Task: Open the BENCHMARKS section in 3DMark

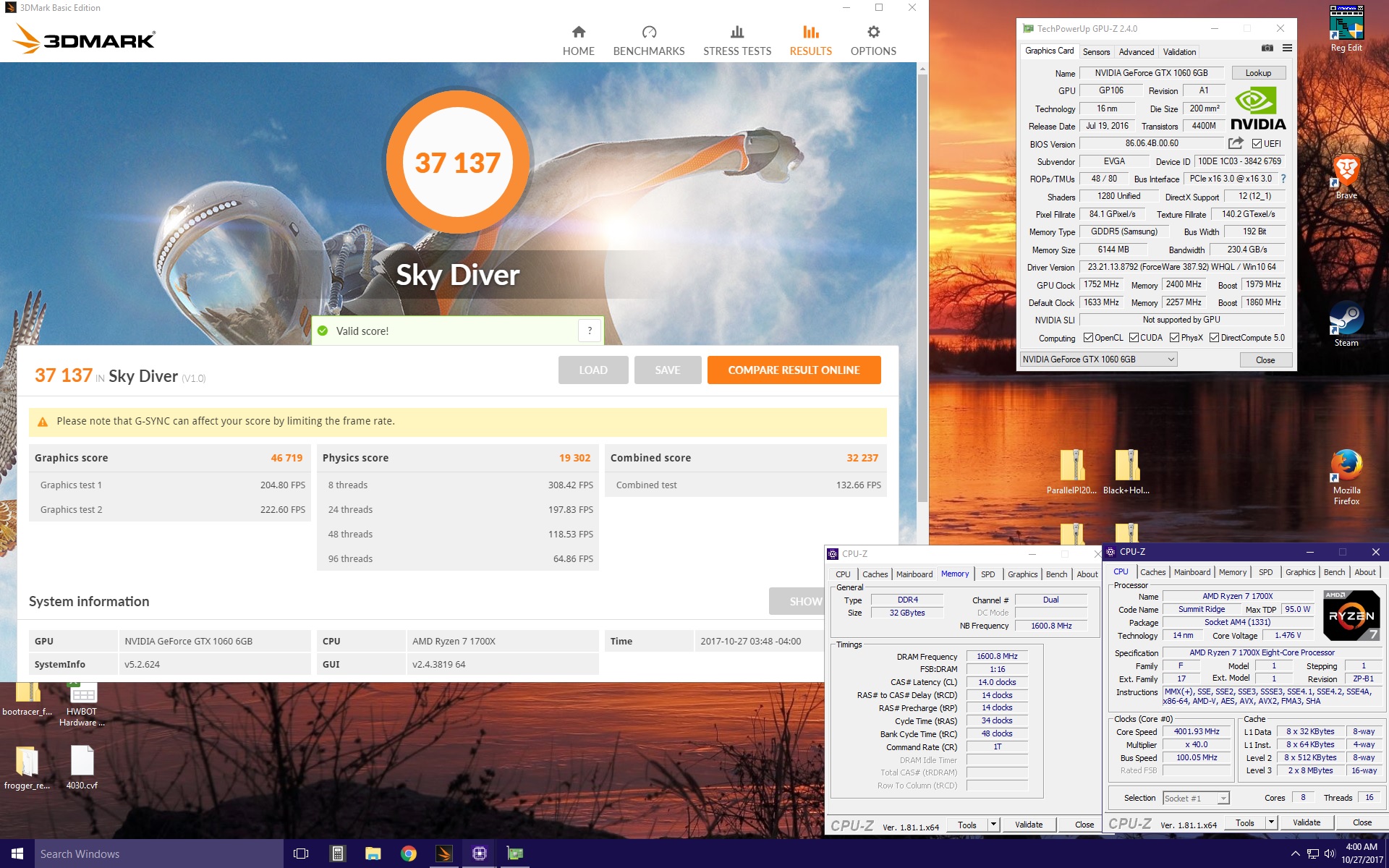Action: click(649, 41)
